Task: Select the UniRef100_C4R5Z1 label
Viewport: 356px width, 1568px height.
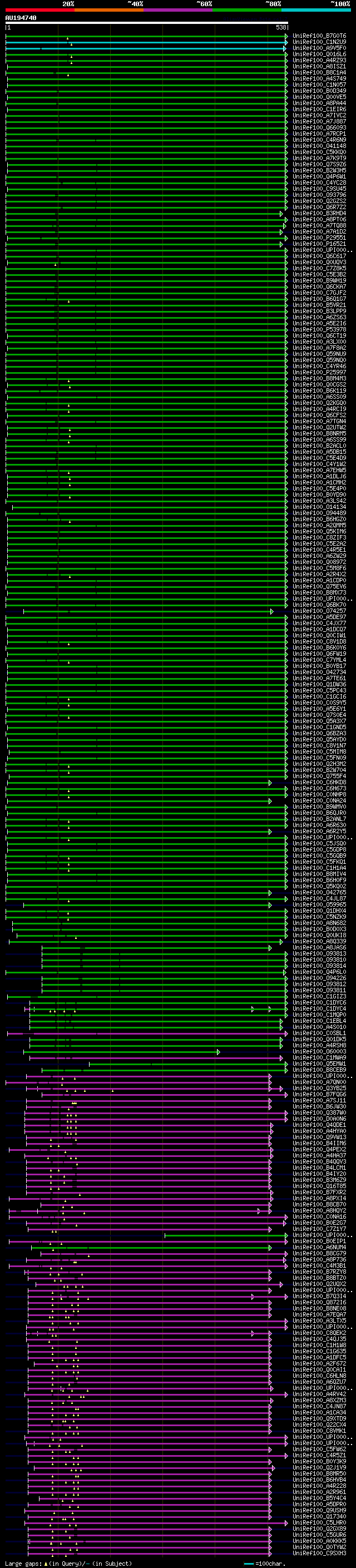Action: 319,1456
